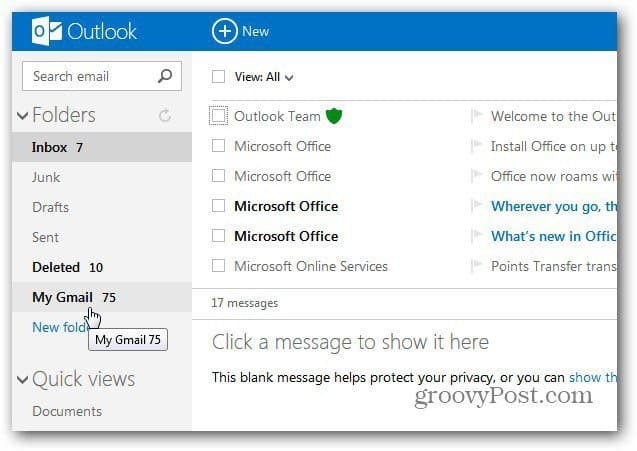
Task: Tick the select-all checkbox beside View: All
Action: 218,76
